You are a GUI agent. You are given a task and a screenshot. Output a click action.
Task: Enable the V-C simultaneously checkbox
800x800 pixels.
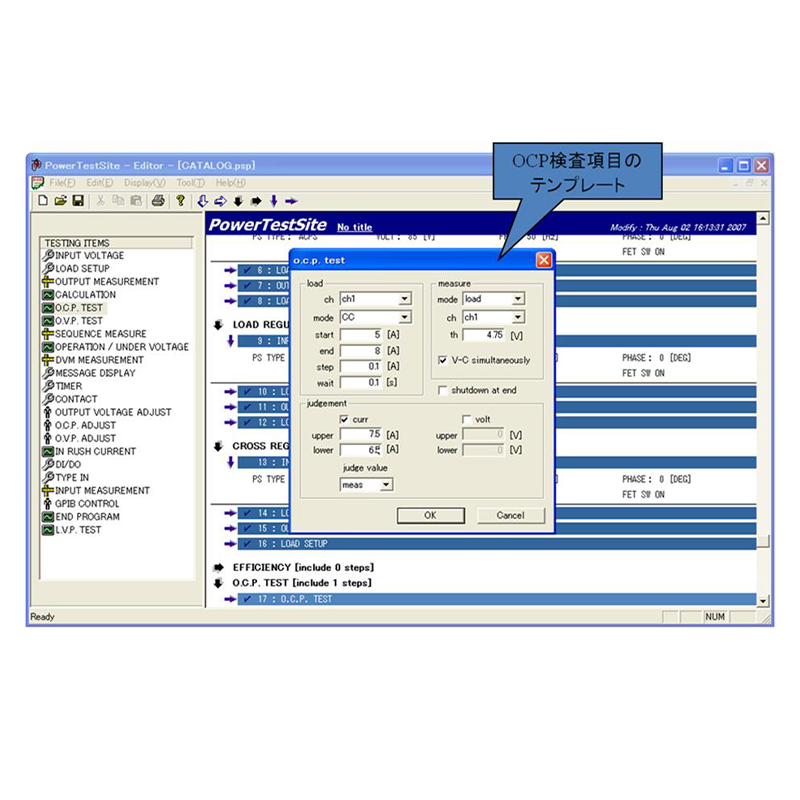tap(442, 360)
